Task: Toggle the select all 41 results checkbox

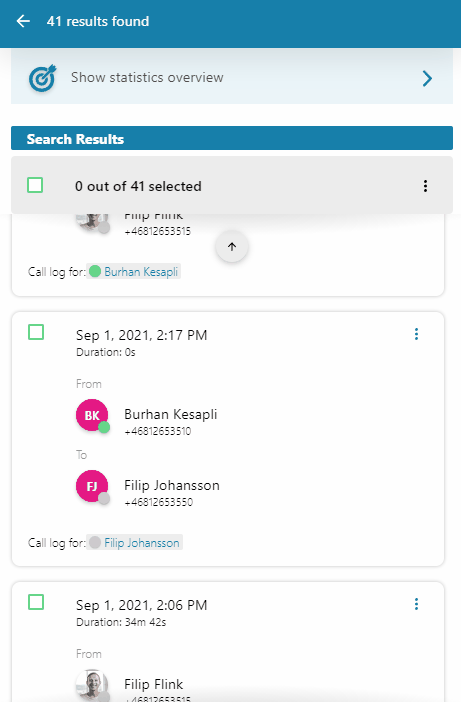Action: 35,185
